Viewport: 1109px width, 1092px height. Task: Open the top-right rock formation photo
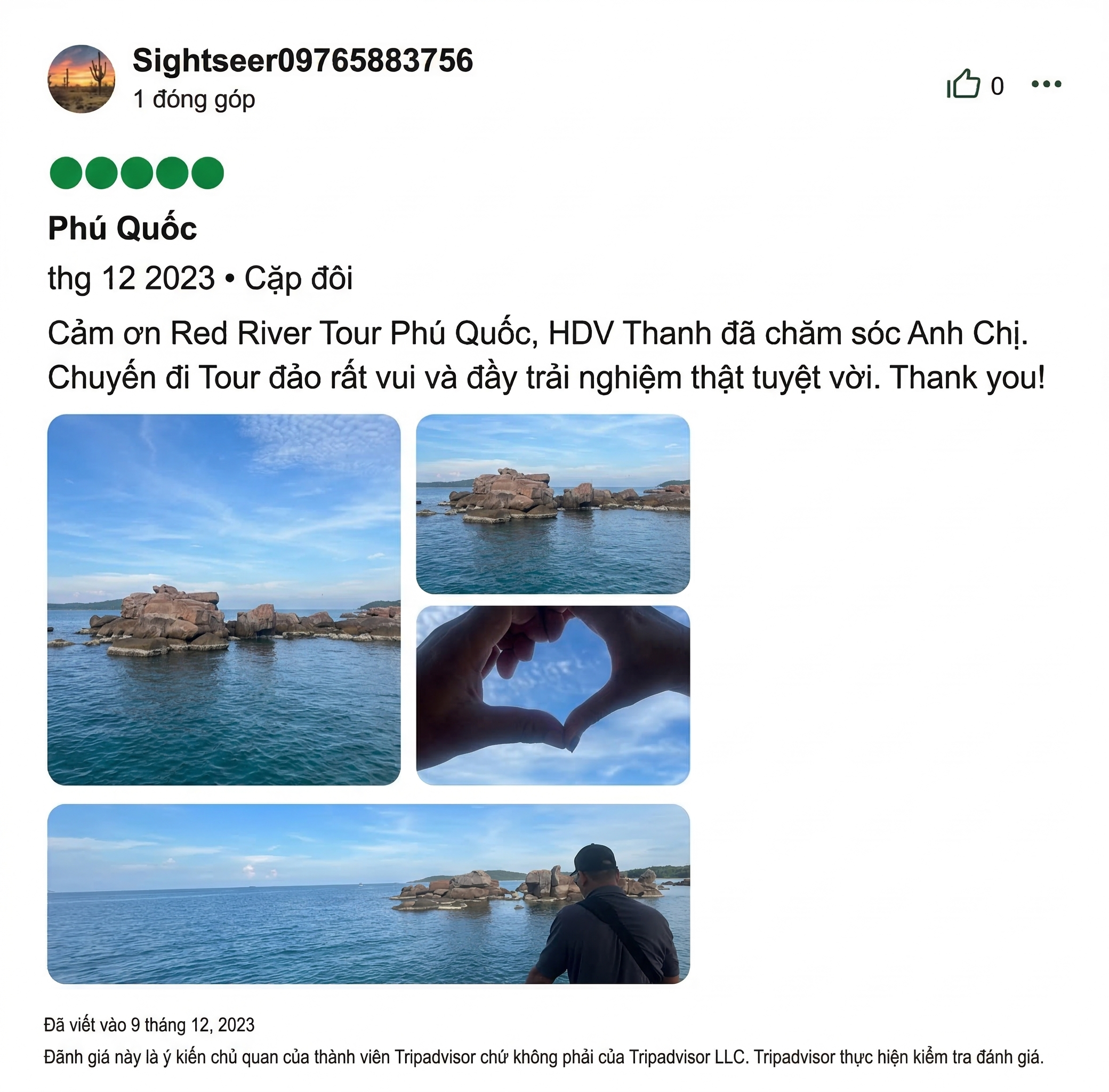point(553,503)
